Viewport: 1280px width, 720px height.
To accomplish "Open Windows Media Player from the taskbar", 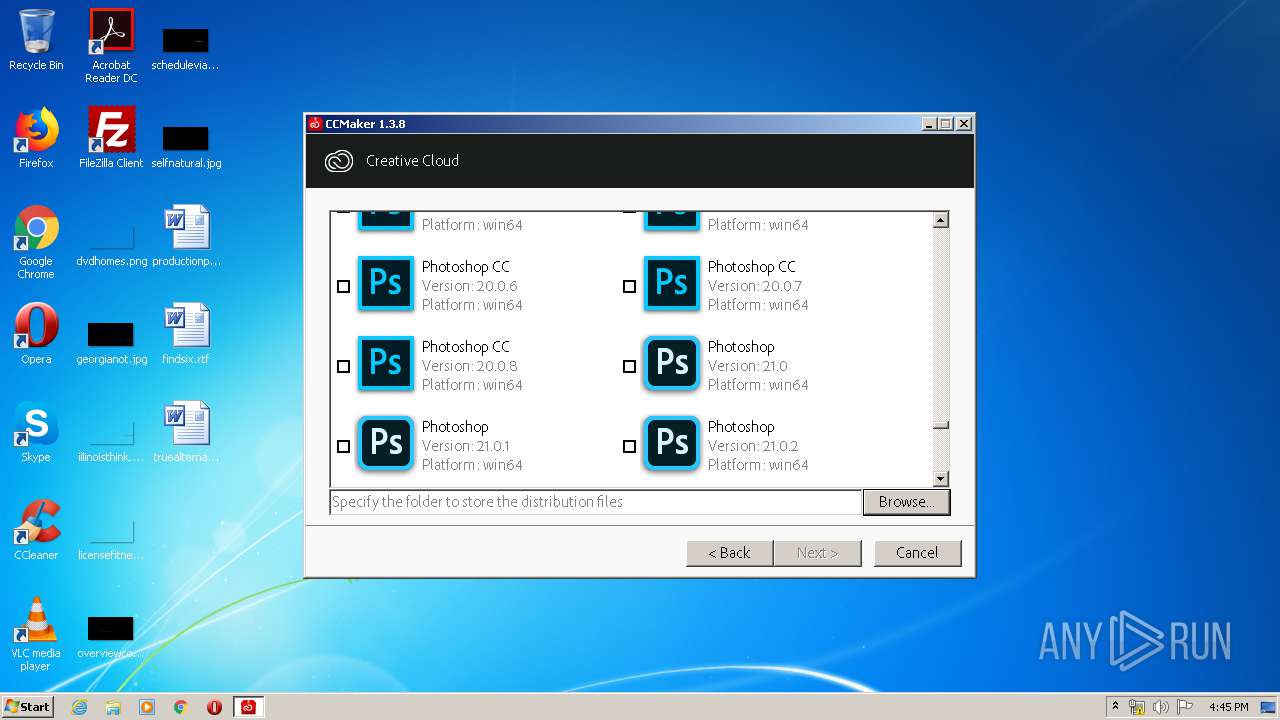I will coord(147,707).
